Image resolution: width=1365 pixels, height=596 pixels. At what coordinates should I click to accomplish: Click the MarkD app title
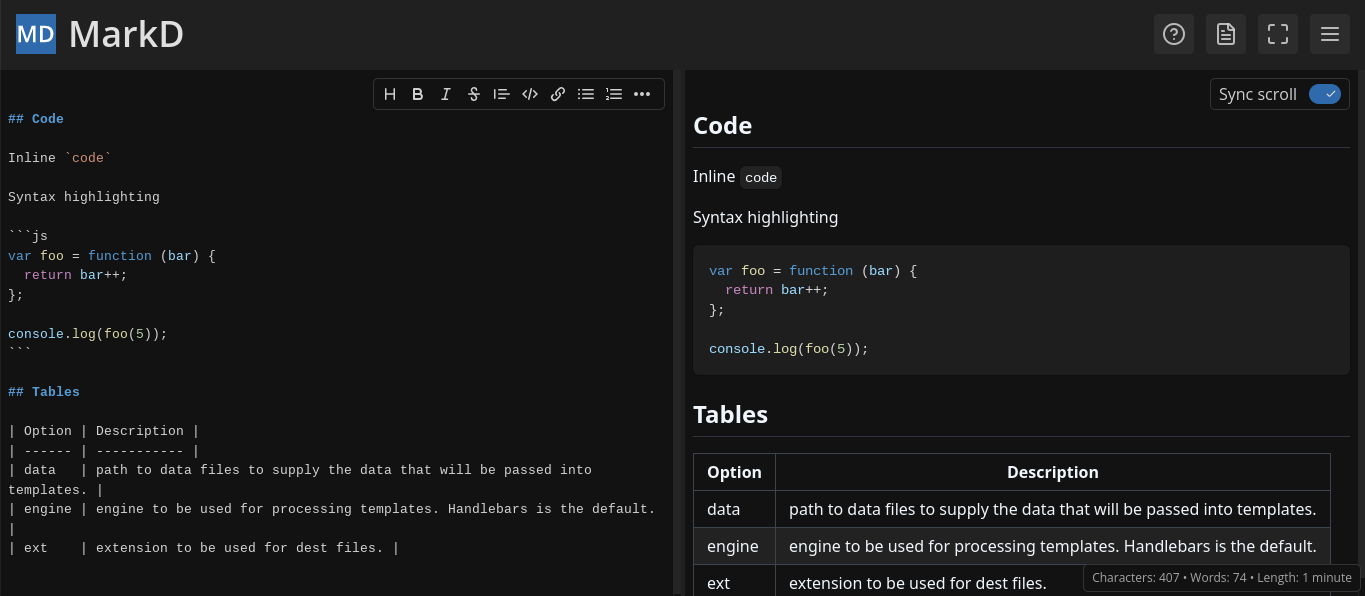[126, 34]
